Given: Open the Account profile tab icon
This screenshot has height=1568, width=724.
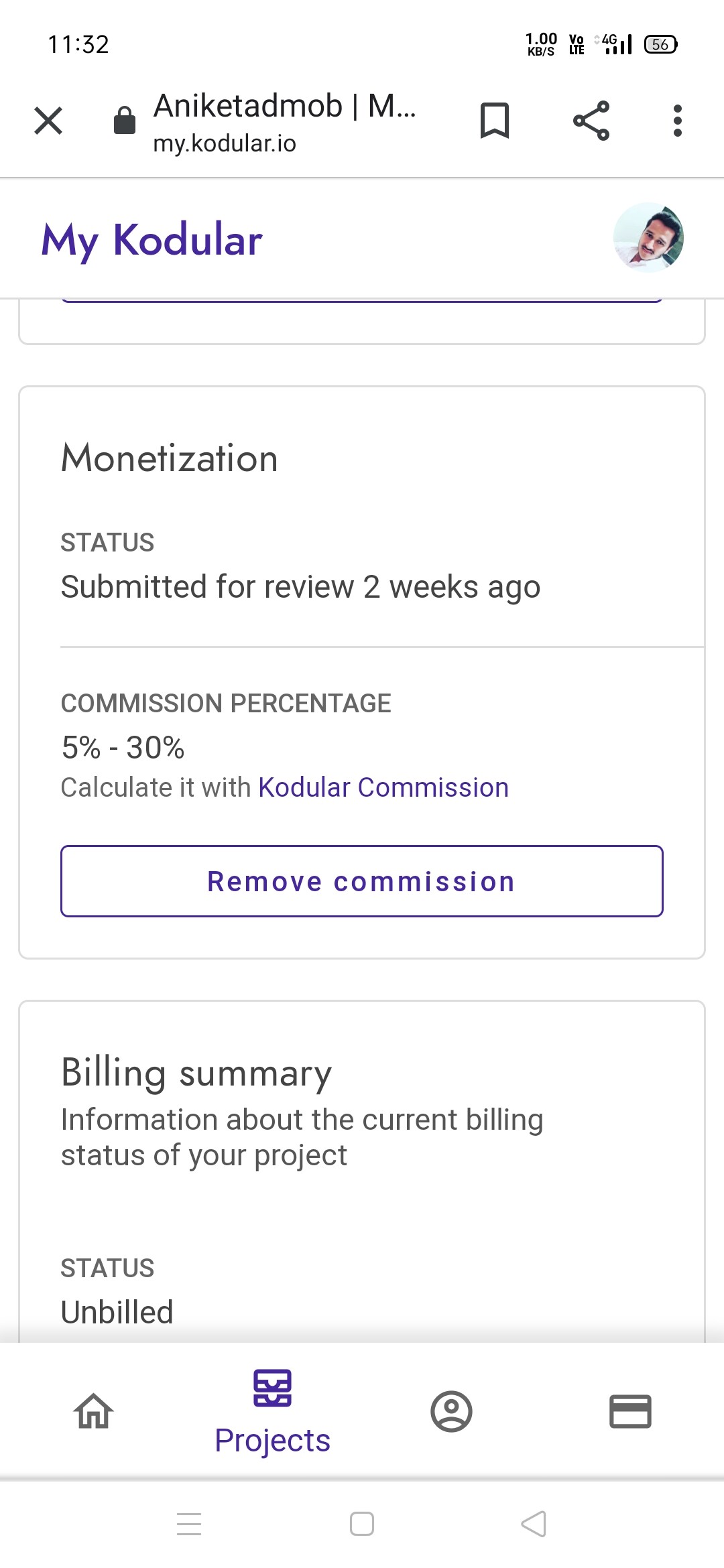Looking at the screenshot, I should (451, 1411).
